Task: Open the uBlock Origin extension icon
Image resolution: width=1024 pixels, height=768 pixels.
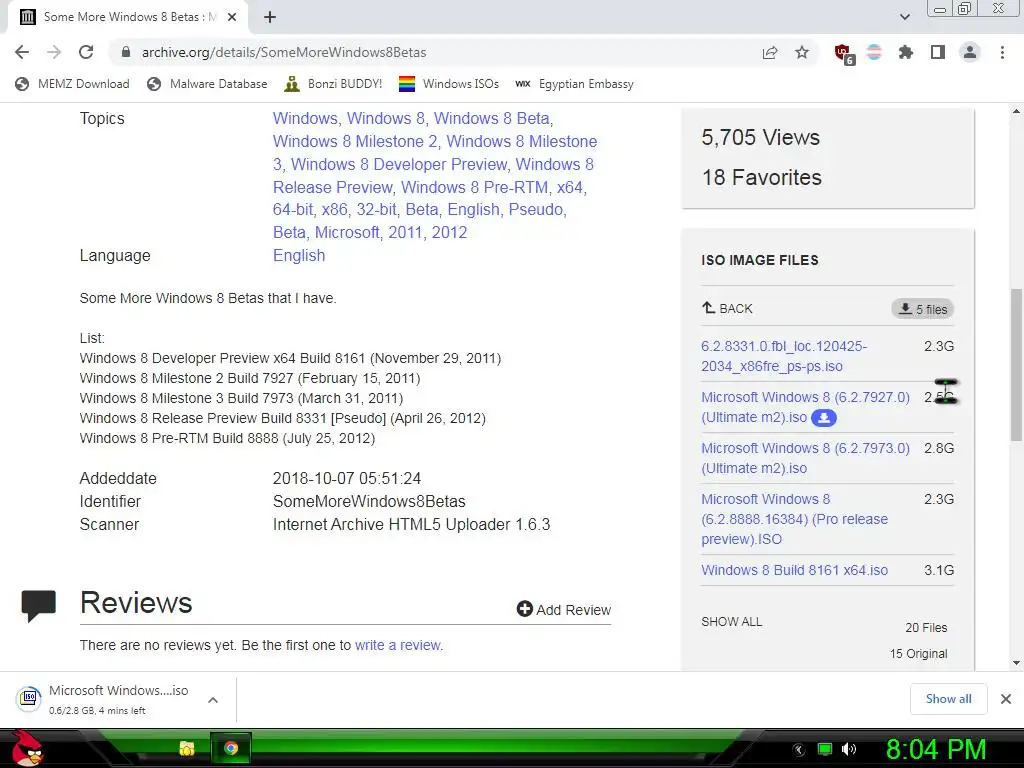Action: [843, 53]
